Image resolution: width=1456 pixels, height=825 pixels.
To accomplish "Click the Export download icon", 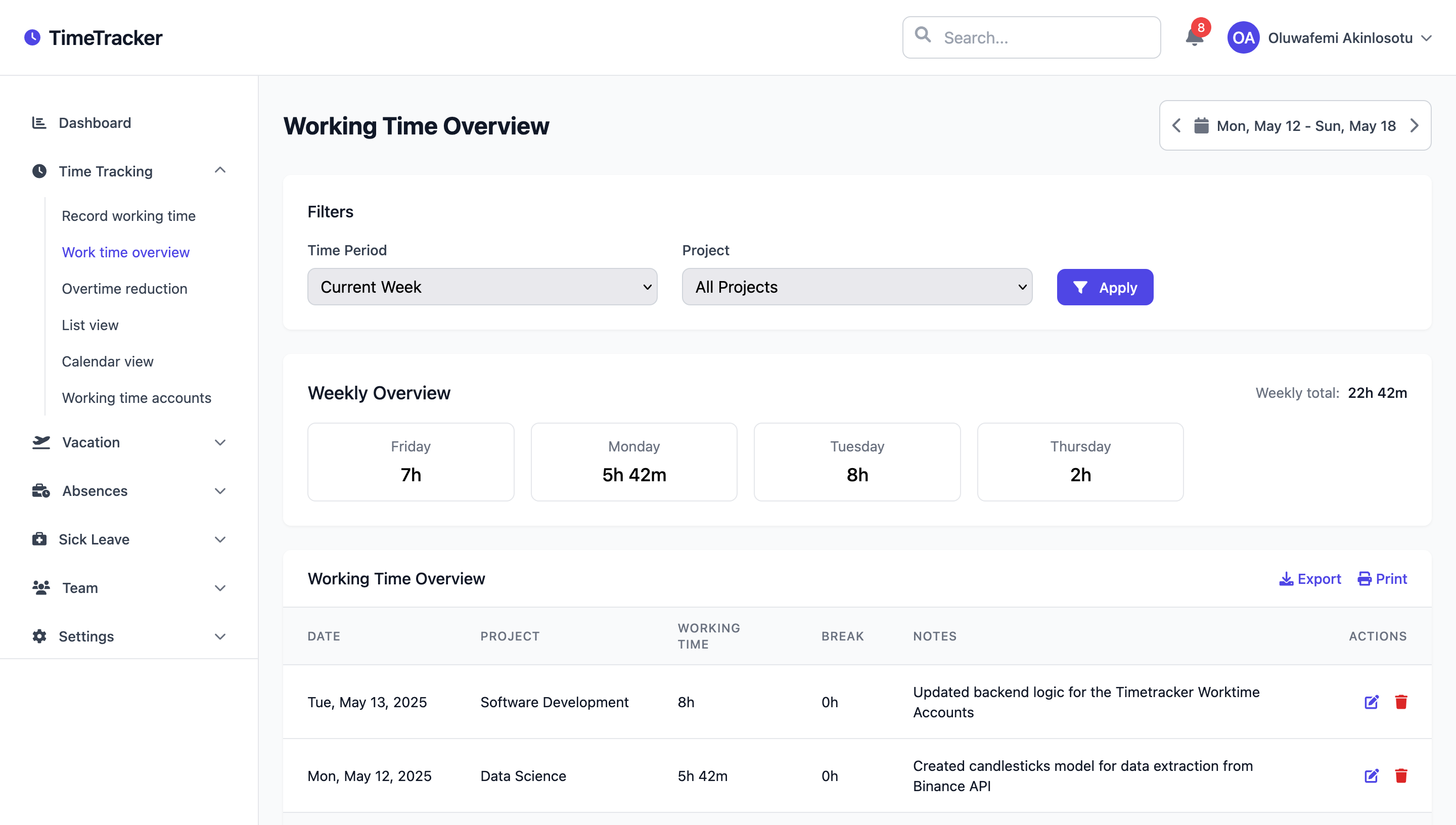I will click(x=1286, y=578).
